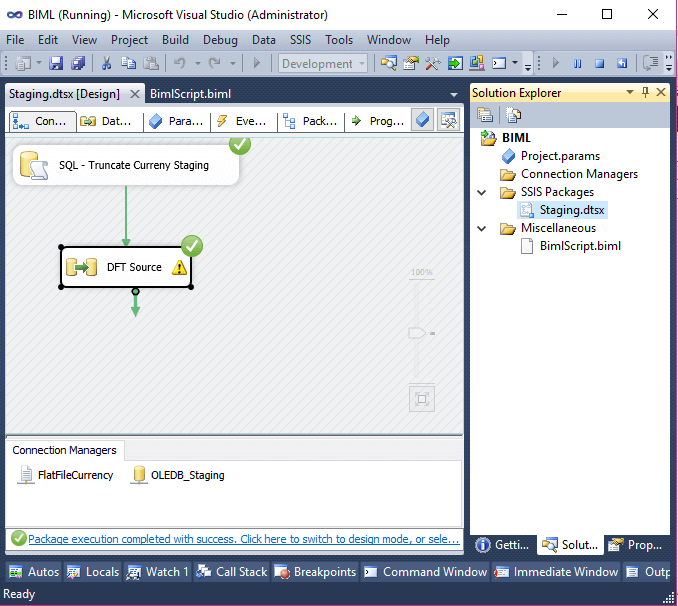Pin the Solution Explorer panel
This screenshot has height=606, width=678.
pyautogui.click(x=645, y=92)
